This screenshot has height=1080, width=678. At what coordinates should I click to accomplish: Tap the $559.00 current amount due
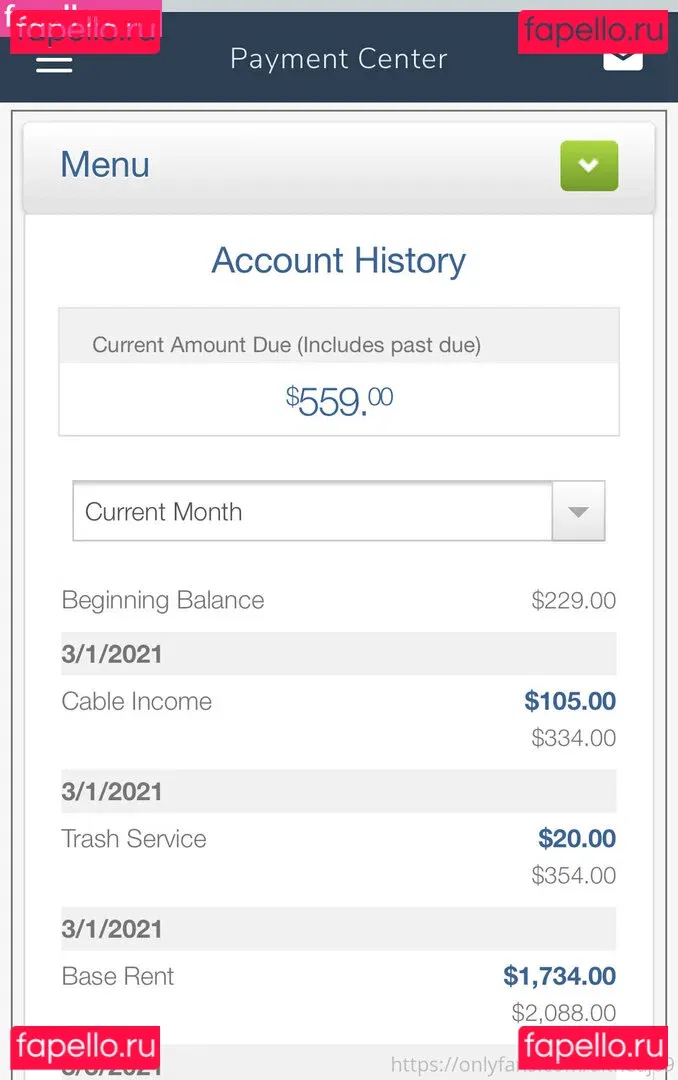click(x=339, y=402)
